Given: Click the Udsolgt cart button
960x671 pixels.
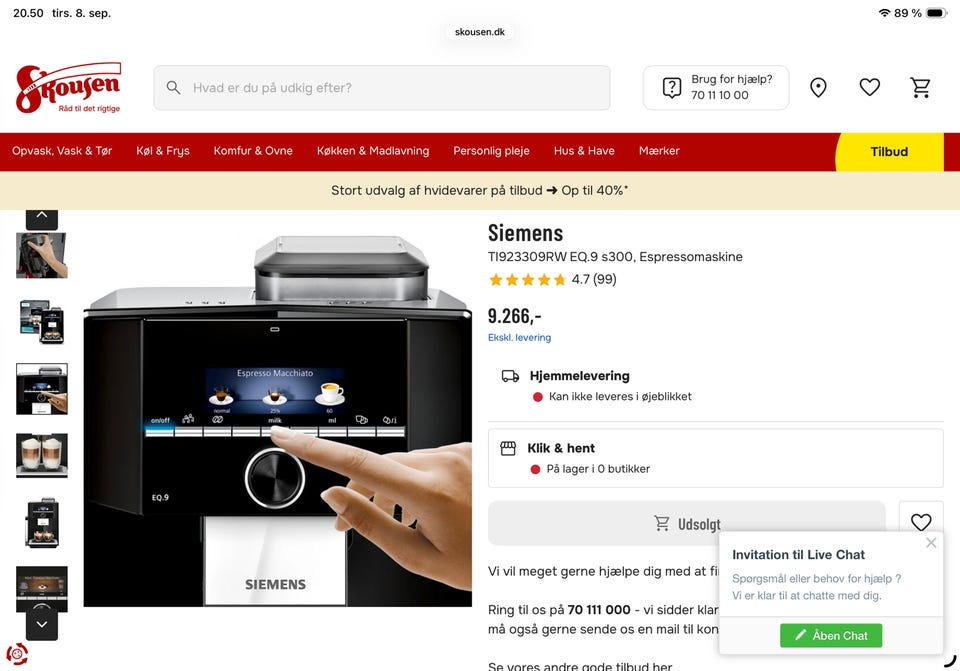Looking at the screenshot, I should (x=686, y=523).
